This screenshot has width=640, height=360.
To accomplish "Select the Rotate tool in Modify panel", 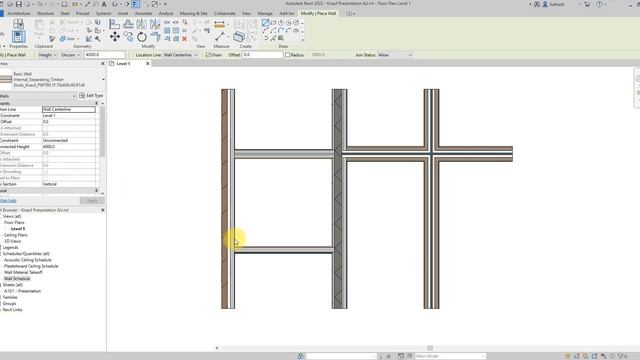I will click(x=142, y=37).
